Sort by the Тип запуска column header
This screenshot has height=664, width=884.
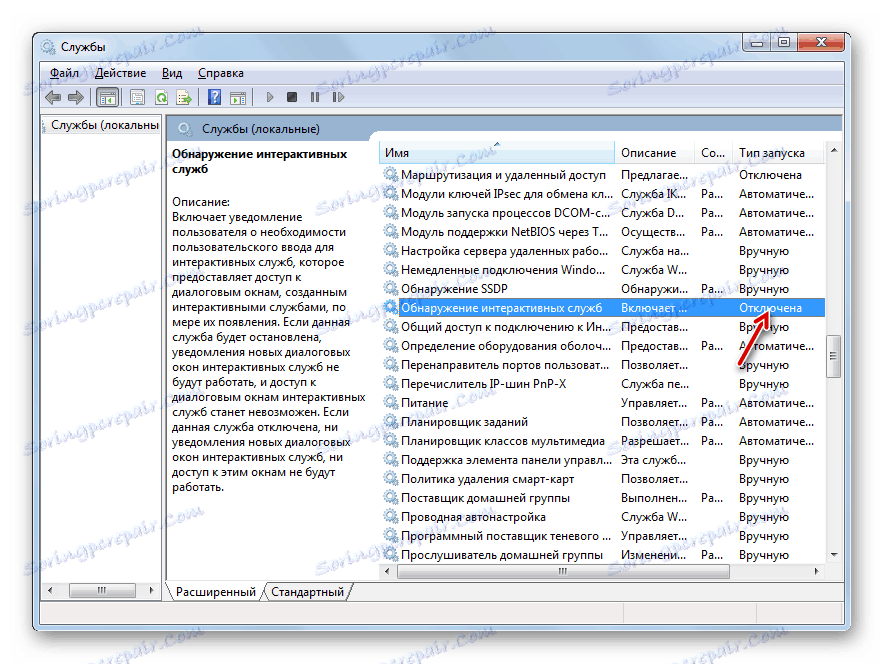click(778, 153)
